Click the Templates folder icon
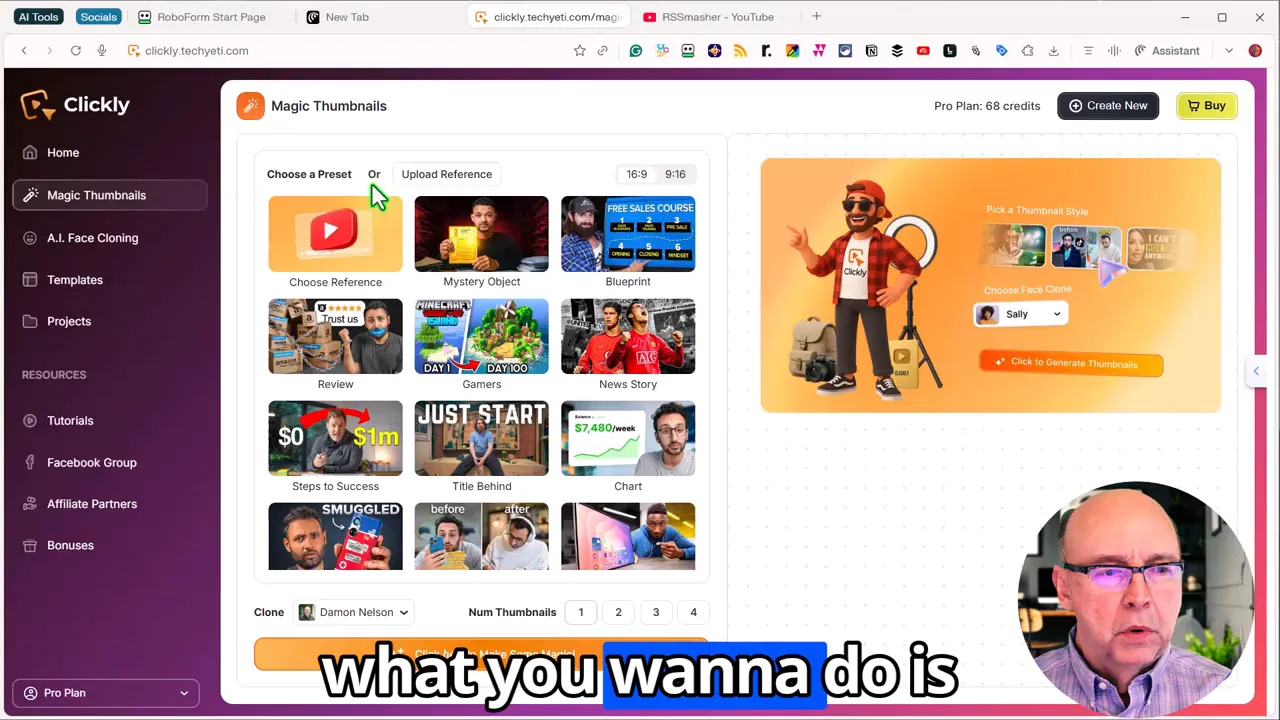 click(30, 280)
